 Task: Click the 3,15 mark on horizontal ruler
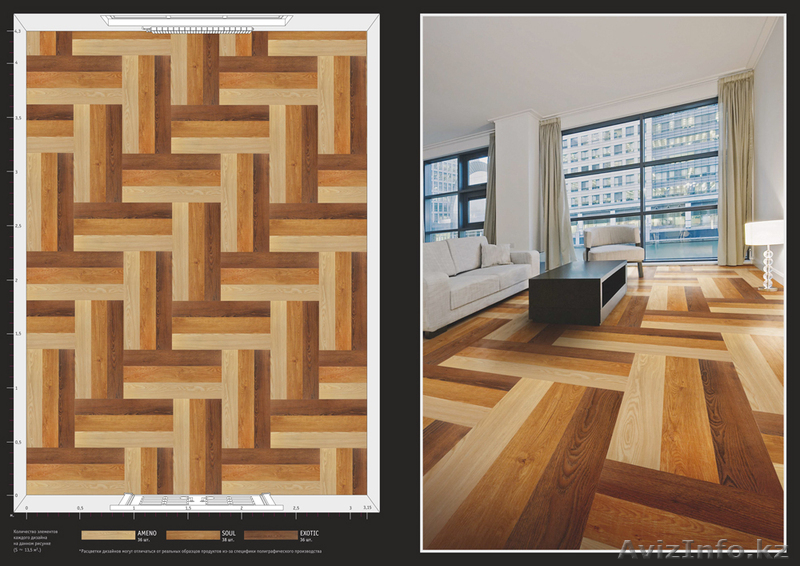point(368,508)
